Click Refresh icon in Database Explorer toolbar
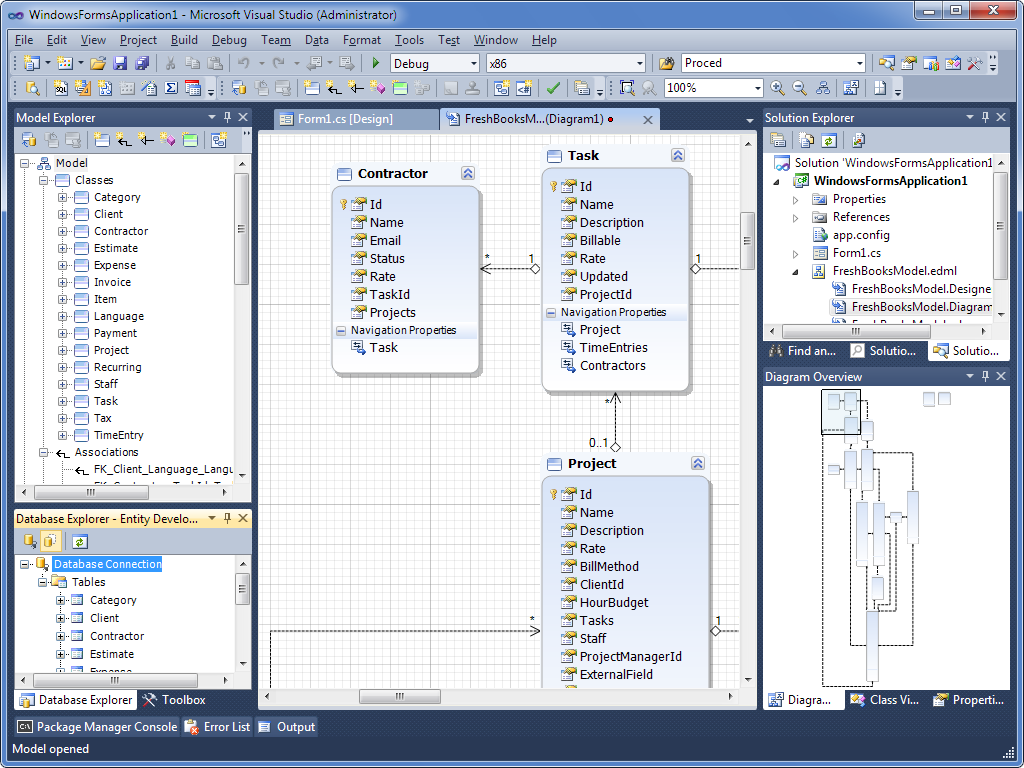Screen dimensions: 1024x768 [x=80, y=541]
